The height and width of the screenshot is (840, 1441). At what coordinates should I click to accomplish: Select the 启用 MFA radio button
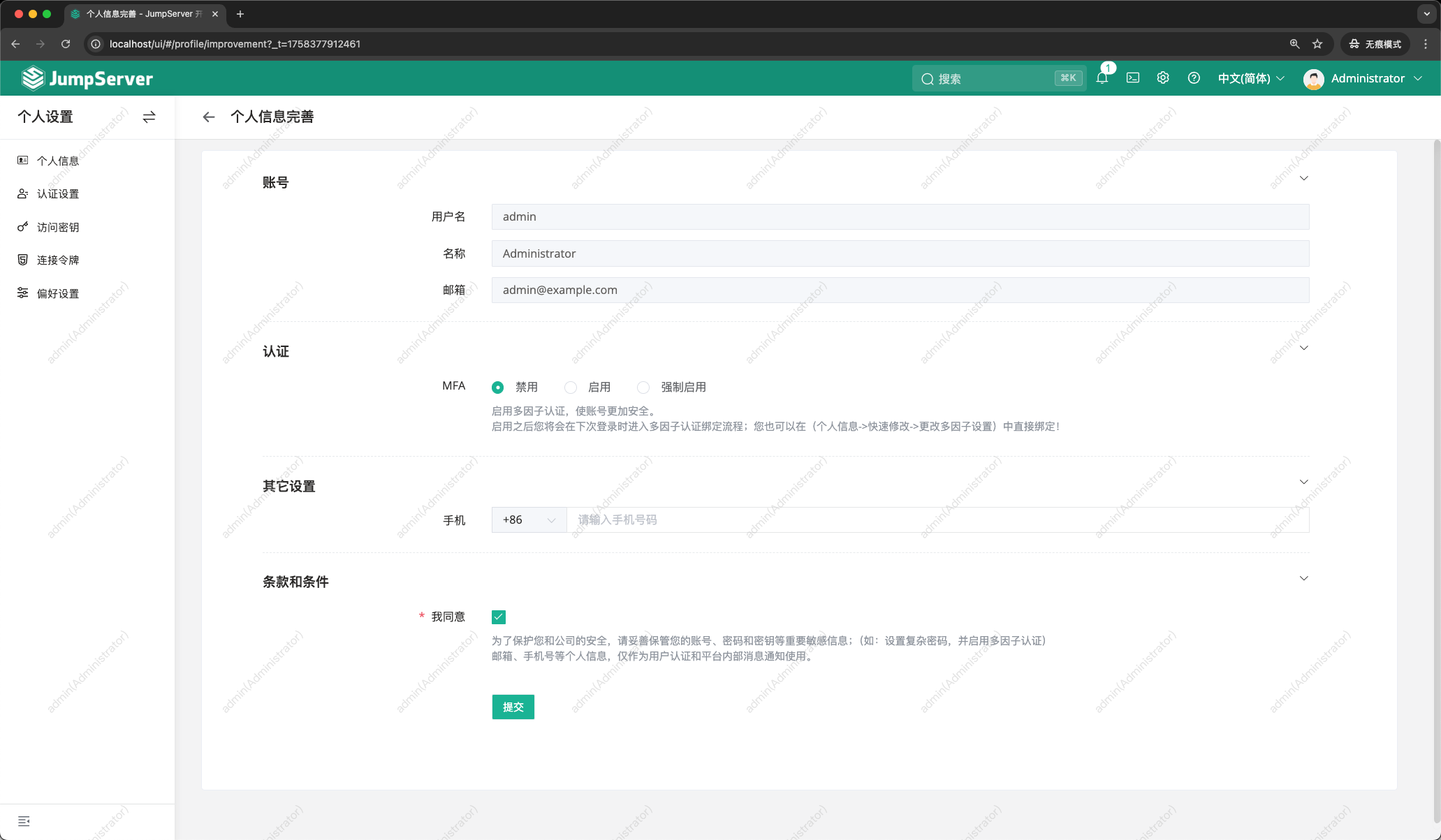click(571, 387)
